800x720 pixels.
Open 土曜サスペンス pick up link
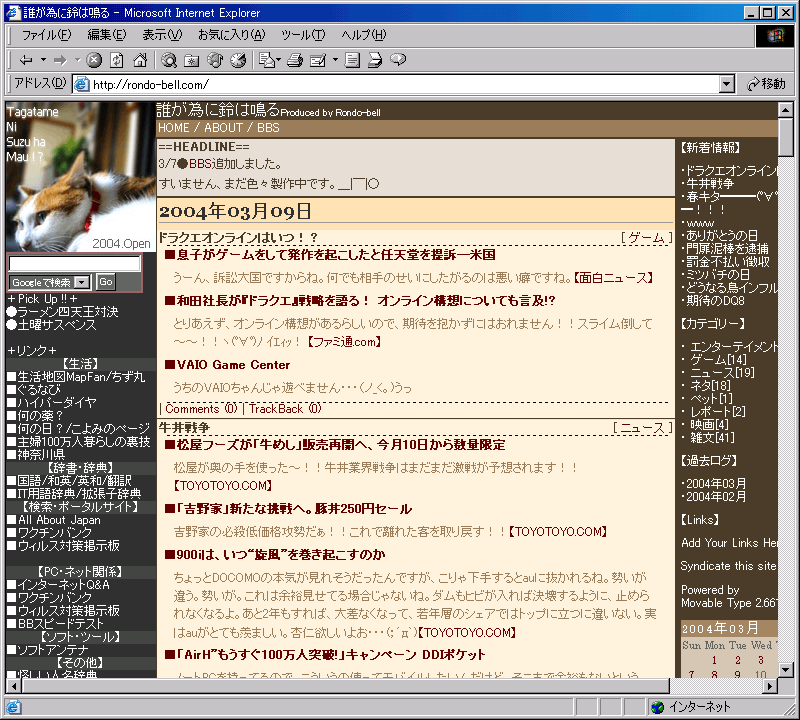point(57,325)
